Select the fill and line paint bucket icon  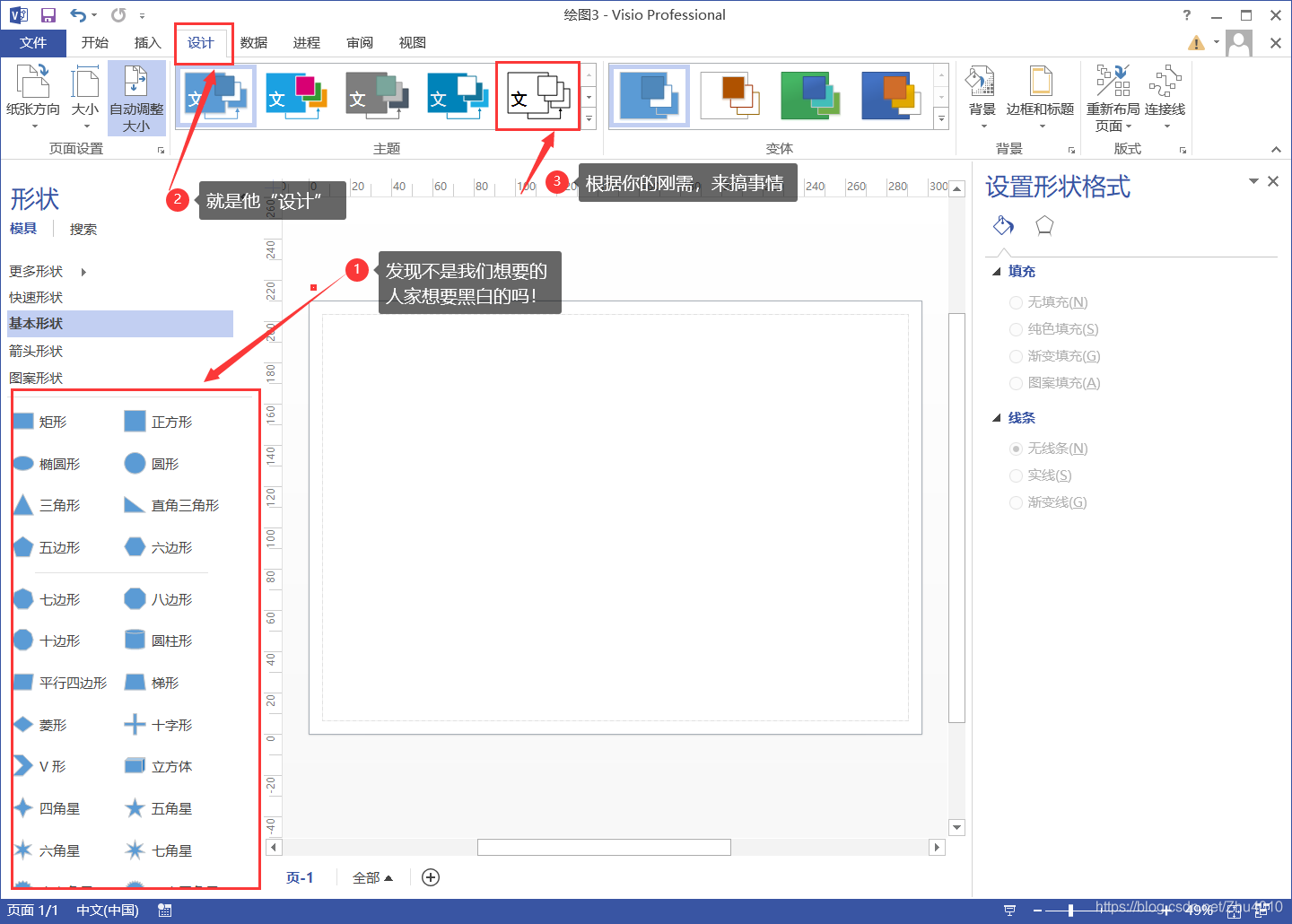(x=1004, y=225)
